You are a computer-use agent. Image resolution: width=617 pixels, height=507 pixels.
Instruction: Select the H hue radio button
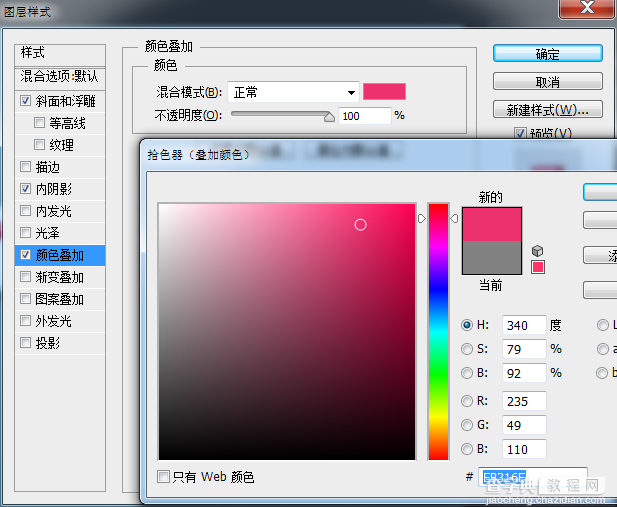tap(467, 325)
